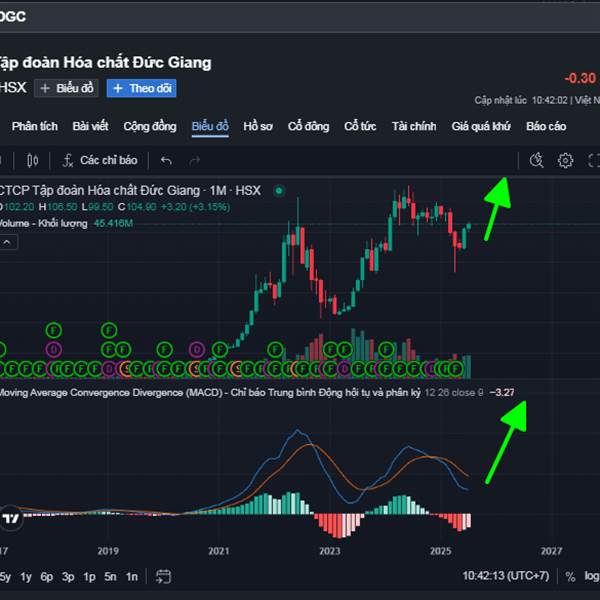The width and height of the screenshot is (600, 600).
Task: Open the Báo cáo tab
Action: pyautogui.click(x=546, y=126)
